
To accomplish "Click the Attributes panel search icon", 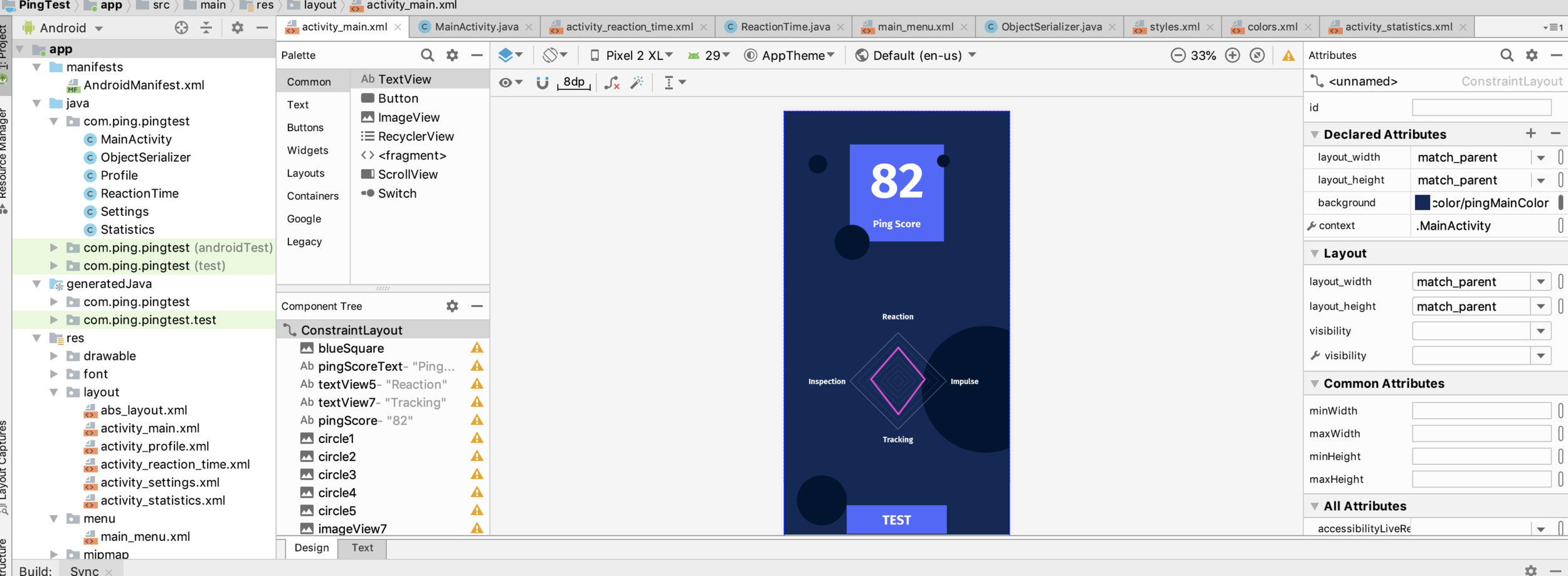I will tap(1508, 55).
